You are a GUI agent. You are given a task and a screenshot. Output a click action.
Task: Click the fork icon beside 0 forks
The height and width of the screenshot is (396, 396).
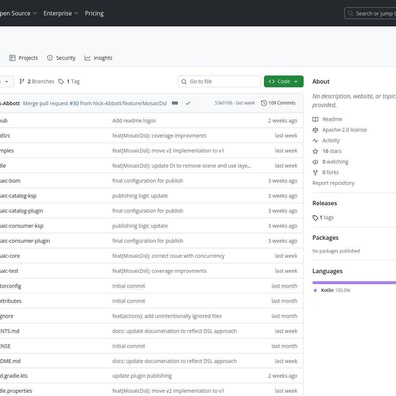(x=315, y=173)
